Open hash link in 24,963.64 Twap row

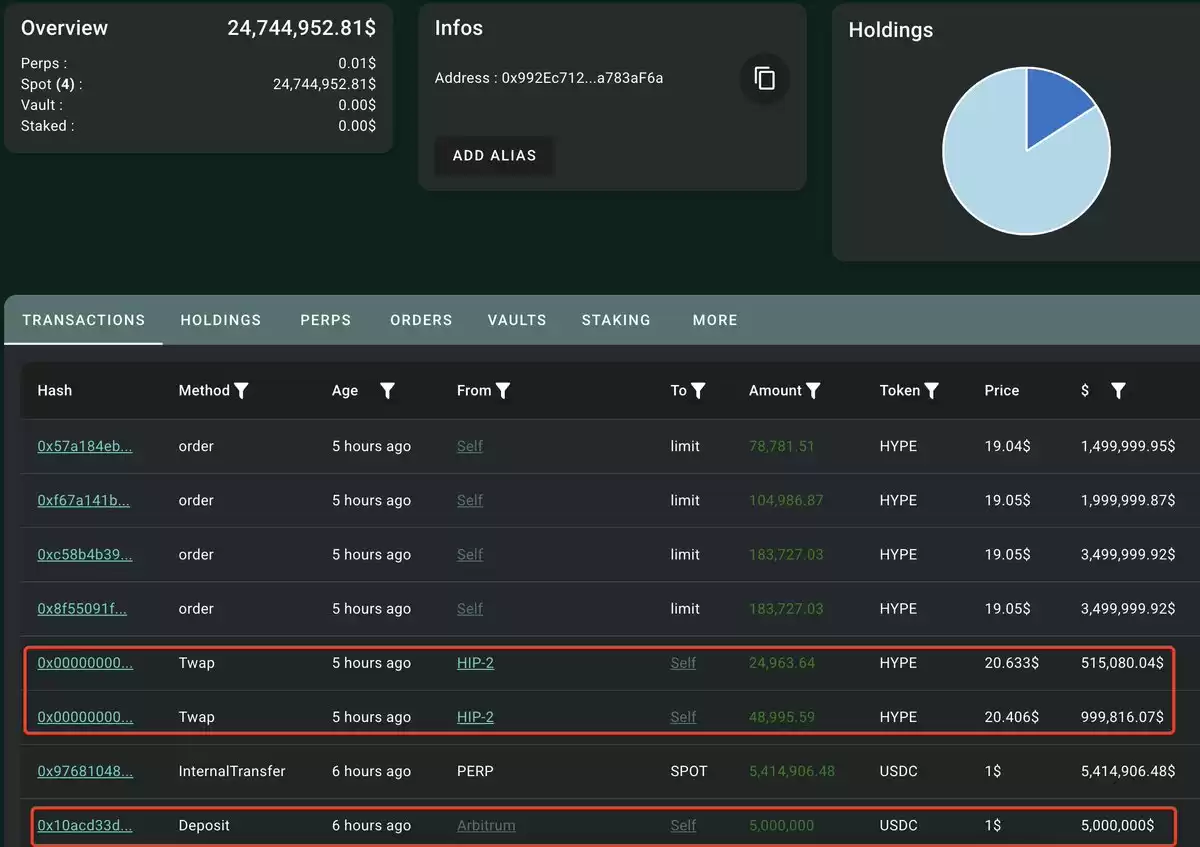click(85, 662)
